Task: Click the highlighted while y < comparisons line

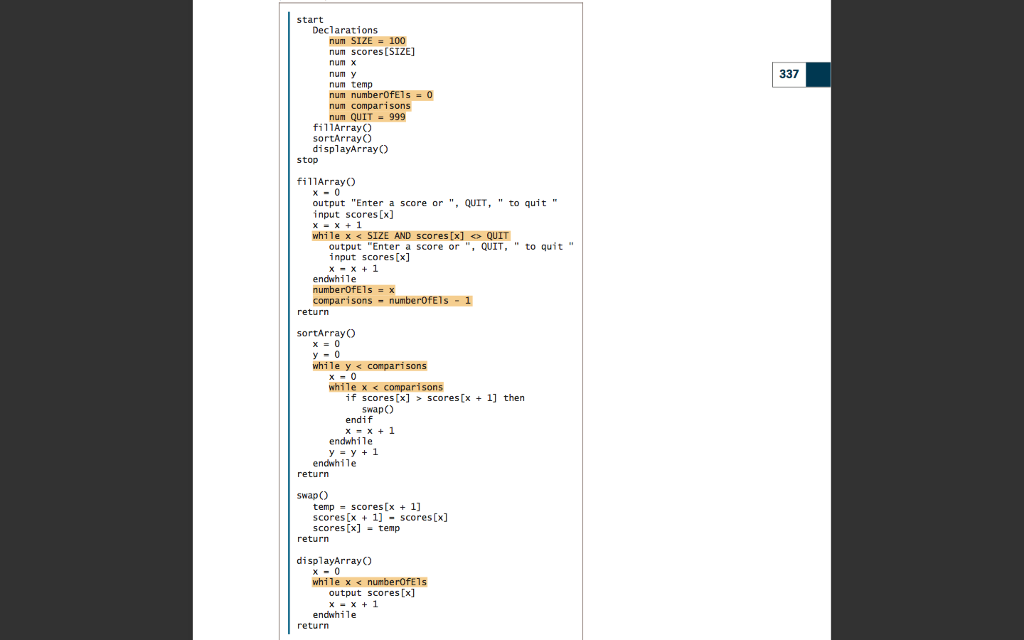Action: pos(372,365)
